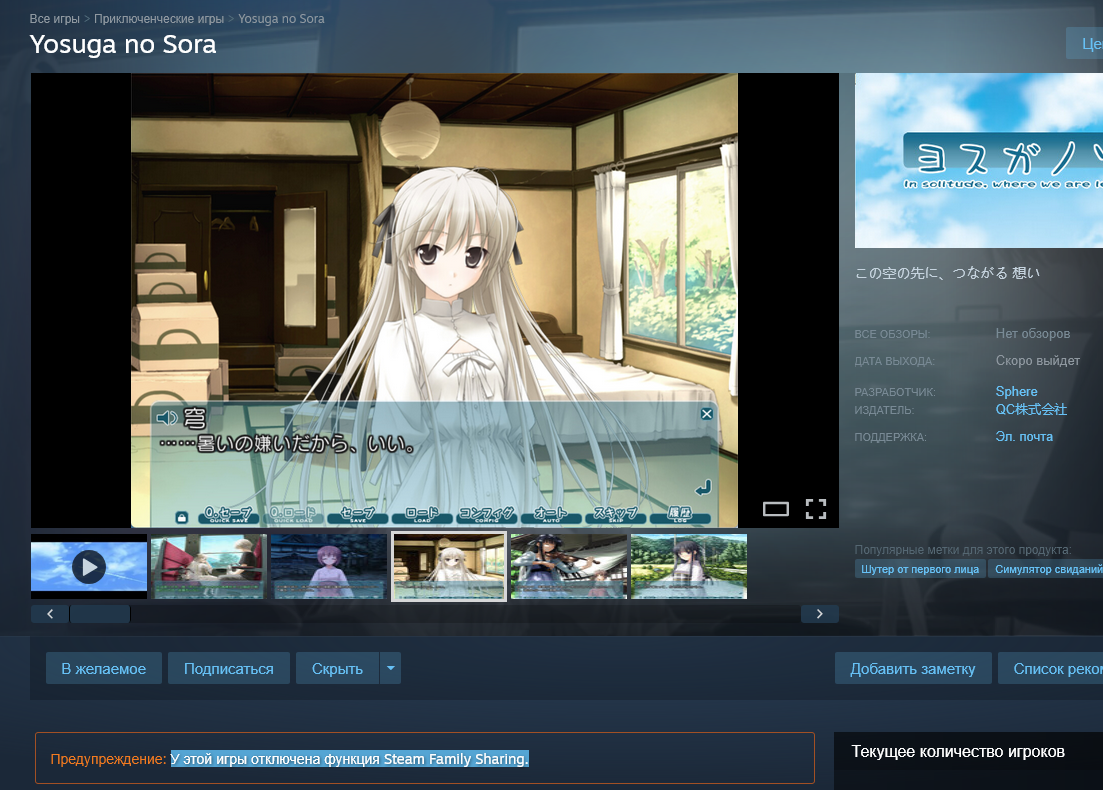
Task: Click the Нет обзоров reviews text
Action: pyautogui.click(x=1033, y=333)
